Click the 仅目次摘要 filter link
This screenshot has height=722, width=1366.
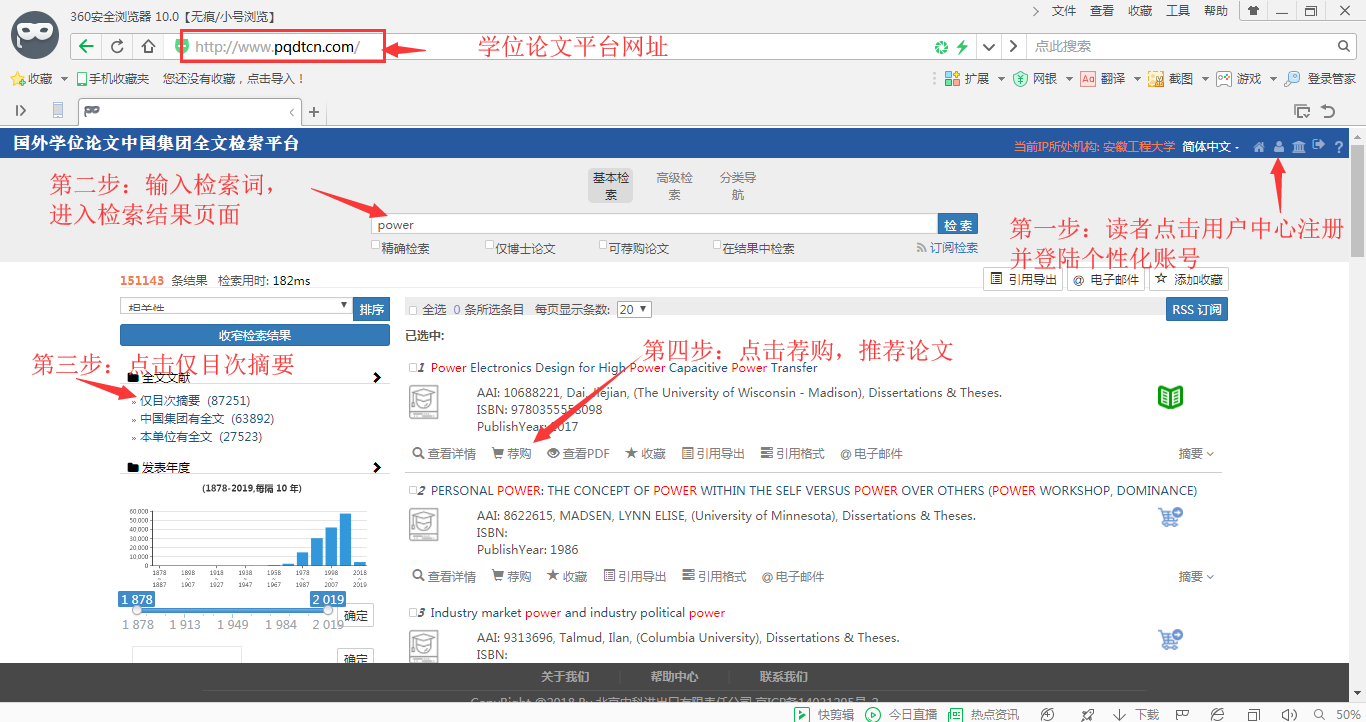click(x=170, y=401)
